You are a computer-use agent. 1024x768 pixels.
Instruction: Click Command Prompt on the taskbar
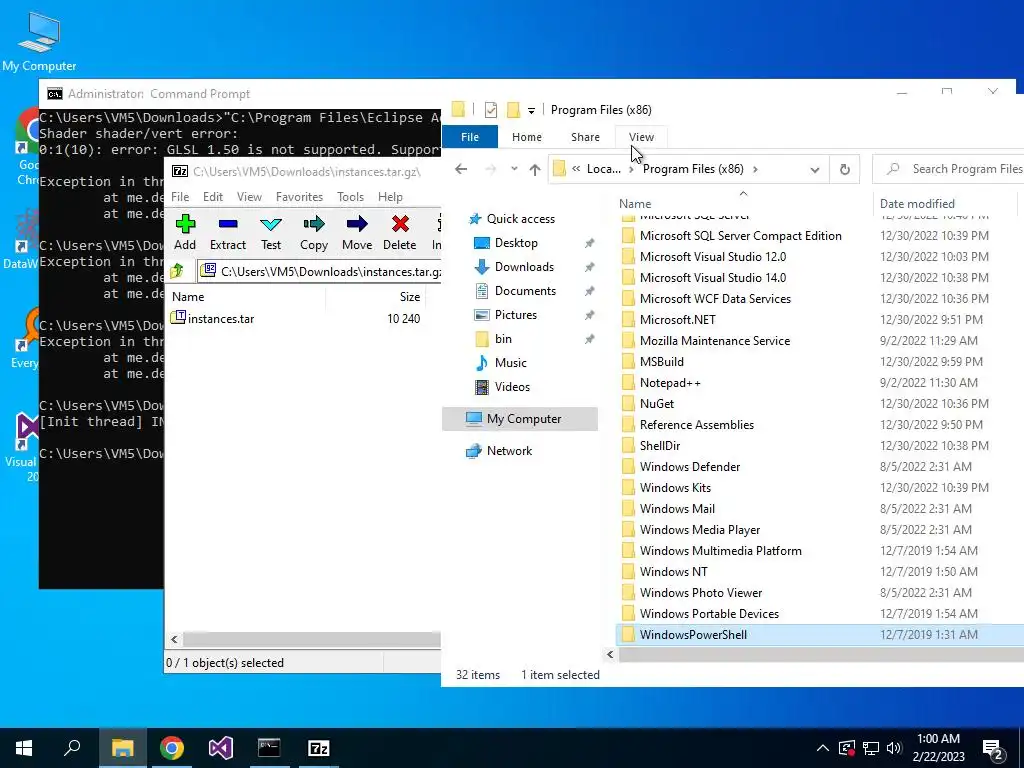click(269, 748)
